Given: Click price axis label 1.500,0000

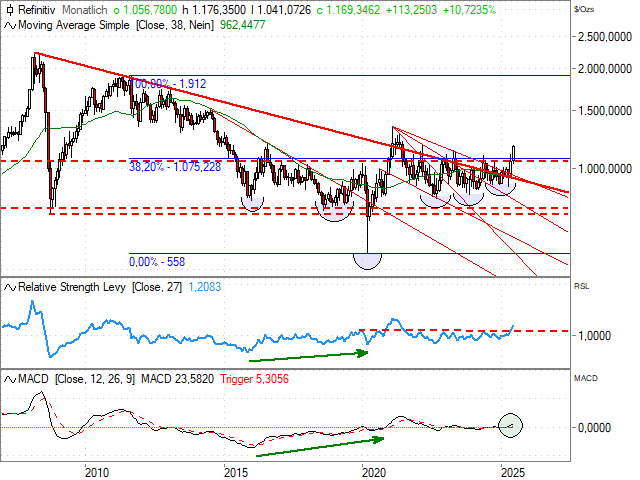Looking at the screenshot, I should 605,111.
